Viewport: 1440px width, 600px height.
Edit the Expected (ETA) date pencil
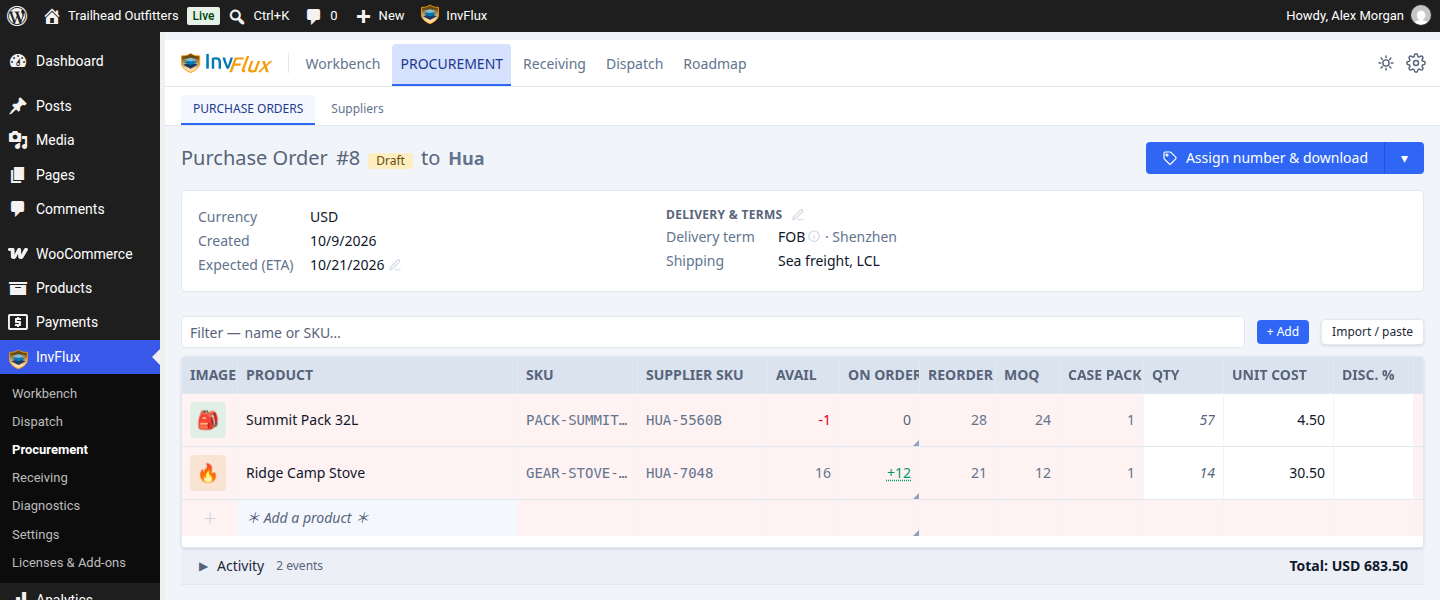tap(395, 265)
